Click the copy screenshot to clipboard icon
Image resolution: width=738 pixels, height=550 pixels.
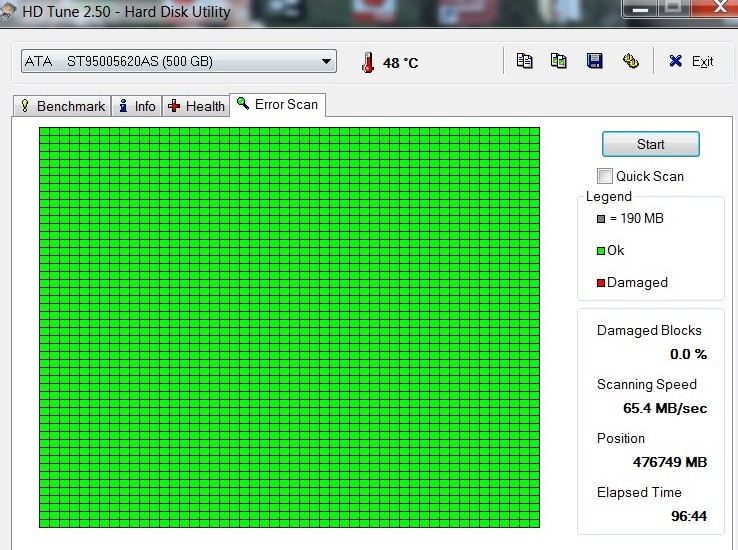click(x=559, y=61)
